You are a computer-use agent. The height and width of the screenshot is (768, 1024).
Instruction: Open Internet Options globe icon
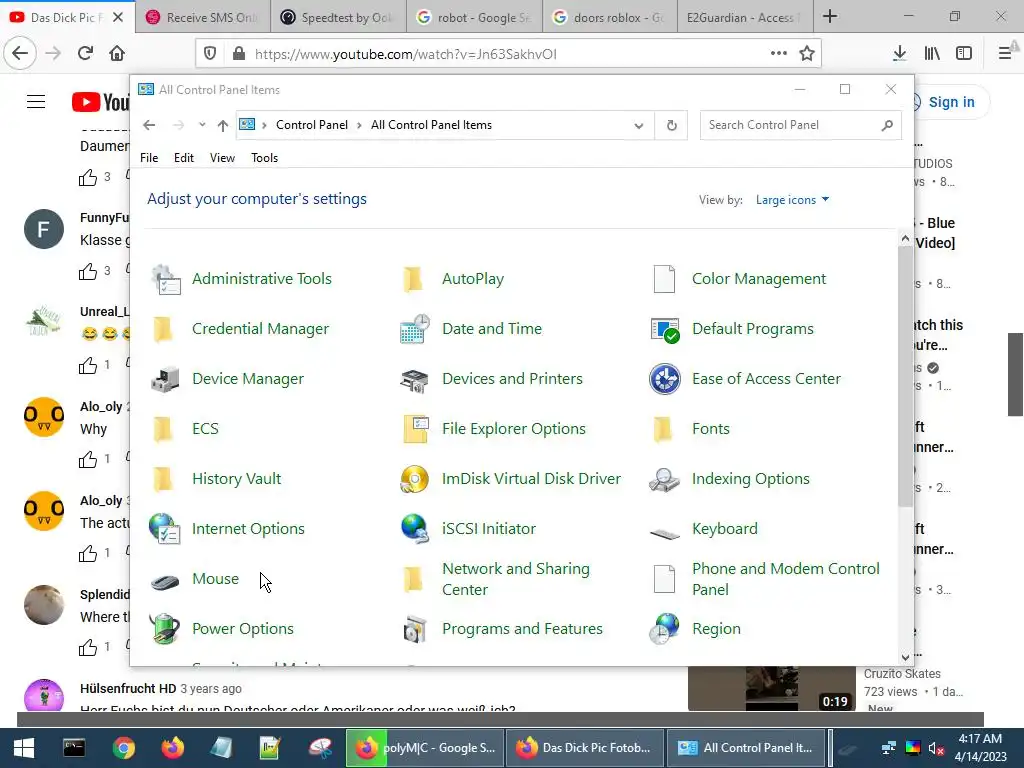[165, 529]
